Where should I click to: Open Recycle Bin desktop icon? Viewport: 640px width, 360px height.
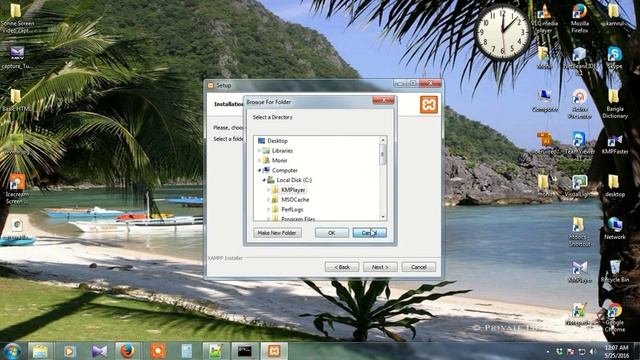coord(615,271)
